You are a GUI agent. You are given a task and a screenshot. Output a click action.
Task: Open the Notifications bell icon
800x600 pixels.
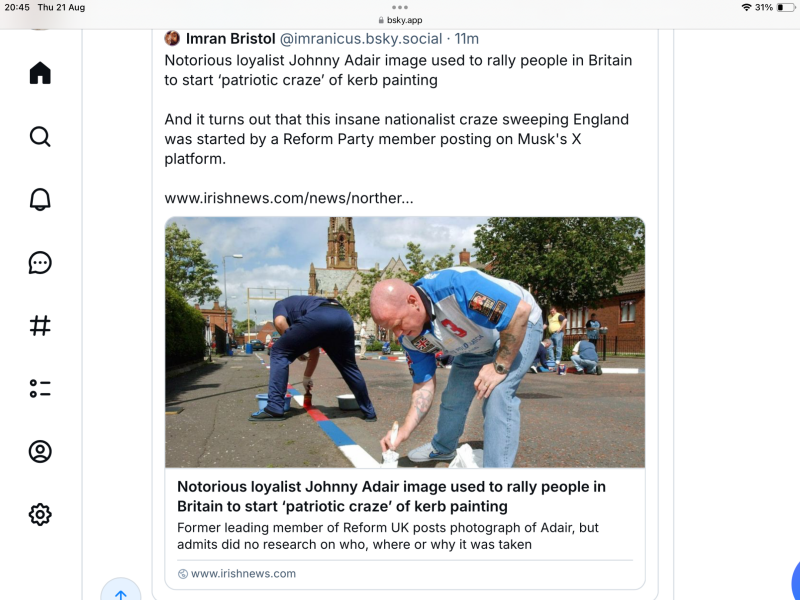point(40,200)
